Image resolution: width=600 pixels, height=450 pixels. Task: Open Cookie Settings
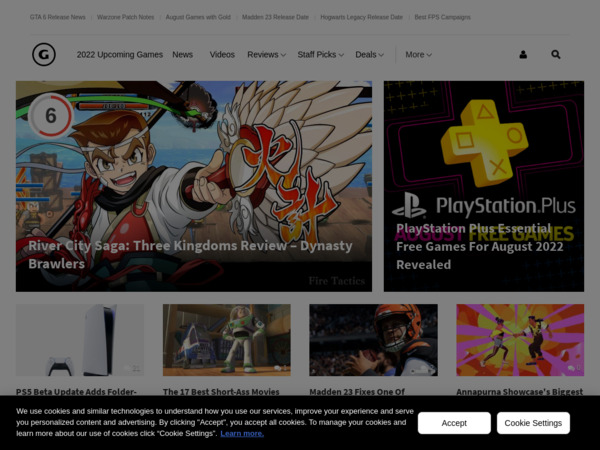click(533, 423)
